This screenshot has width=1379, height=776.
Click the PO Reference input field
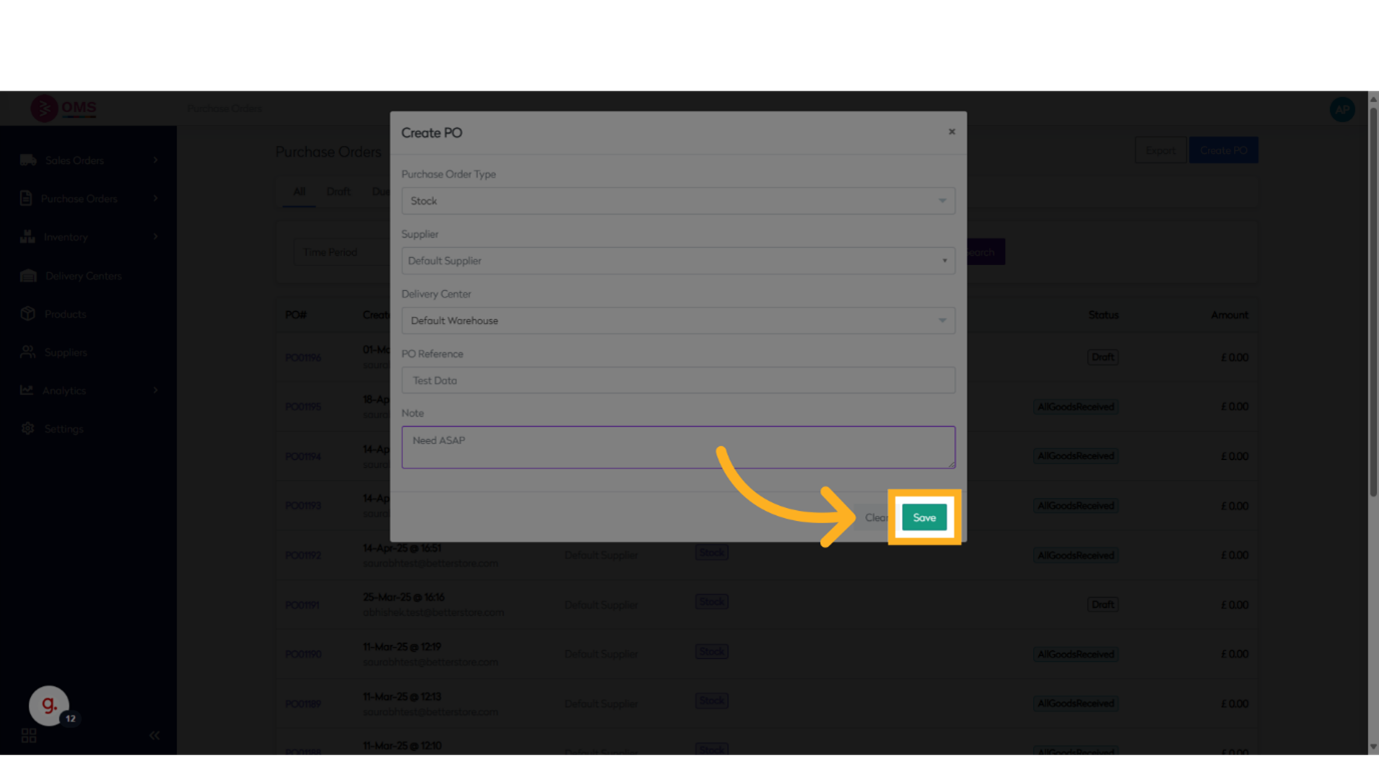(x=678, y=380)
